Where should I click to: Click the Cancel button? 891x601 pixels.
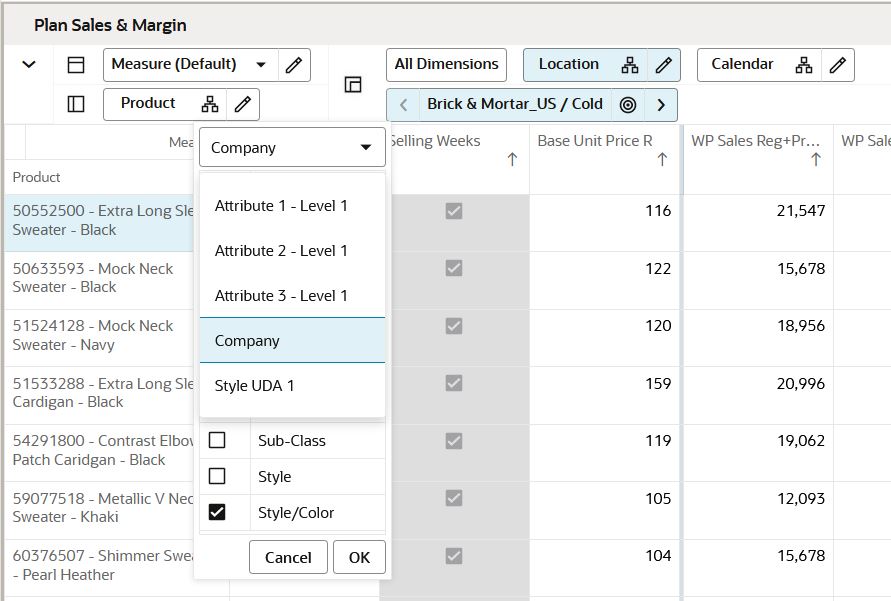[x=288, y=557]
